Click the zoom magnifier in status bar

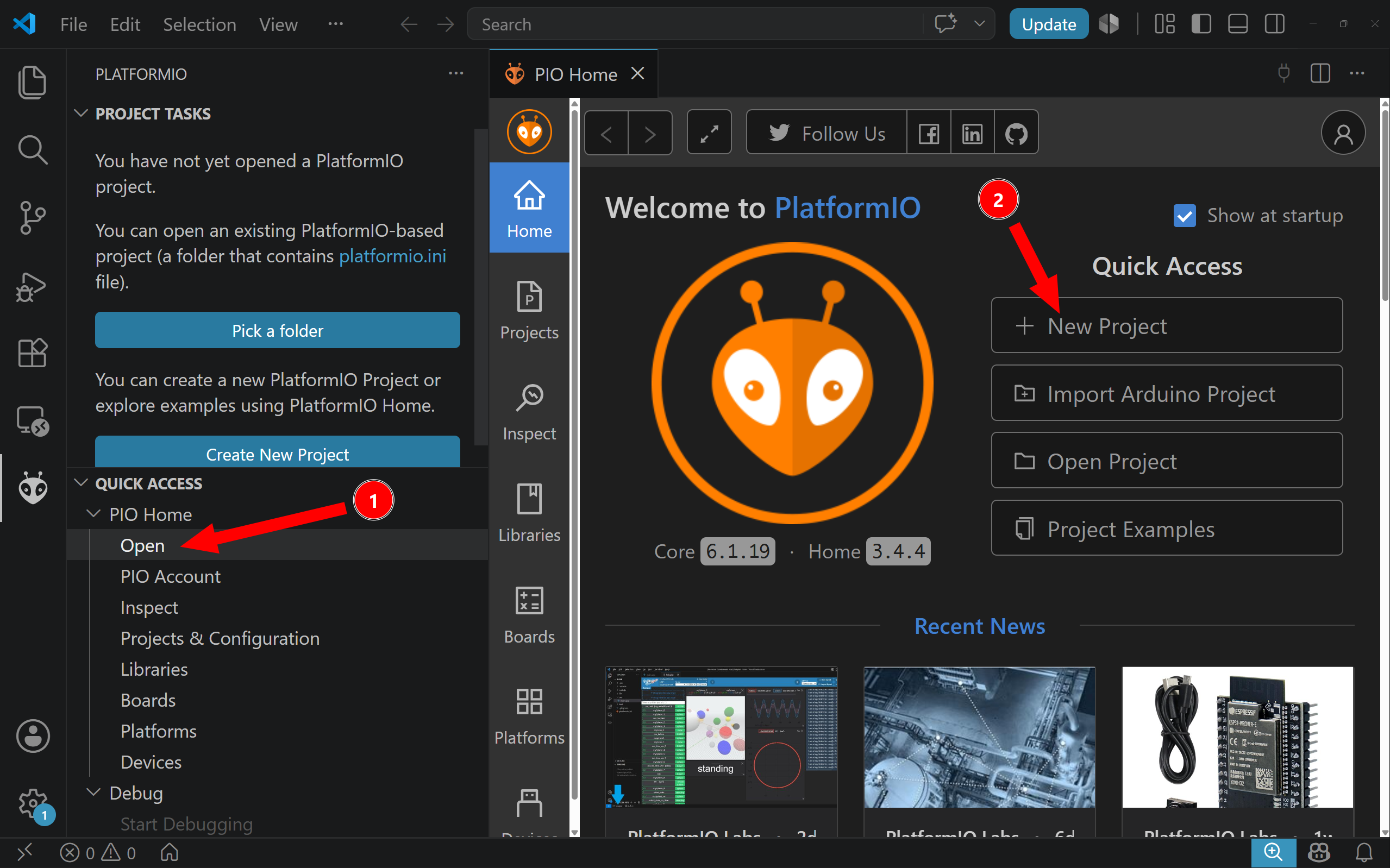click(1273, 852)
